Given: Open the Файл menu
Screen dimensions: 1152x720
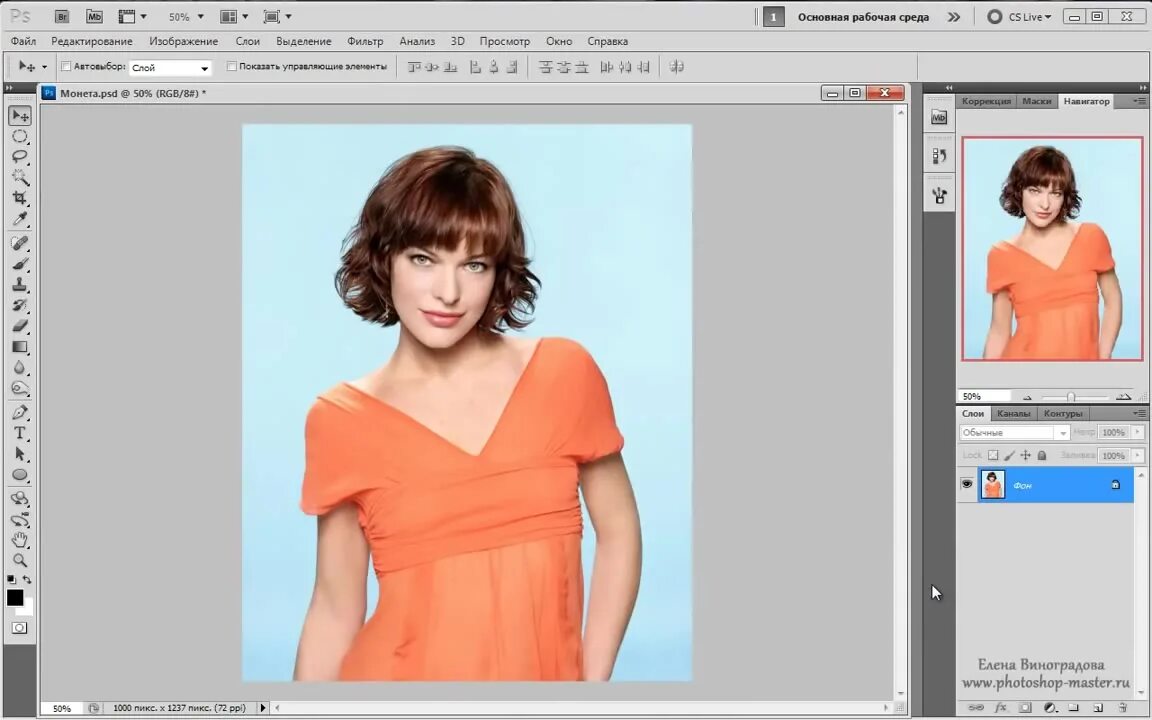Looking at the screenshot, I should click(x=24, y=41).
